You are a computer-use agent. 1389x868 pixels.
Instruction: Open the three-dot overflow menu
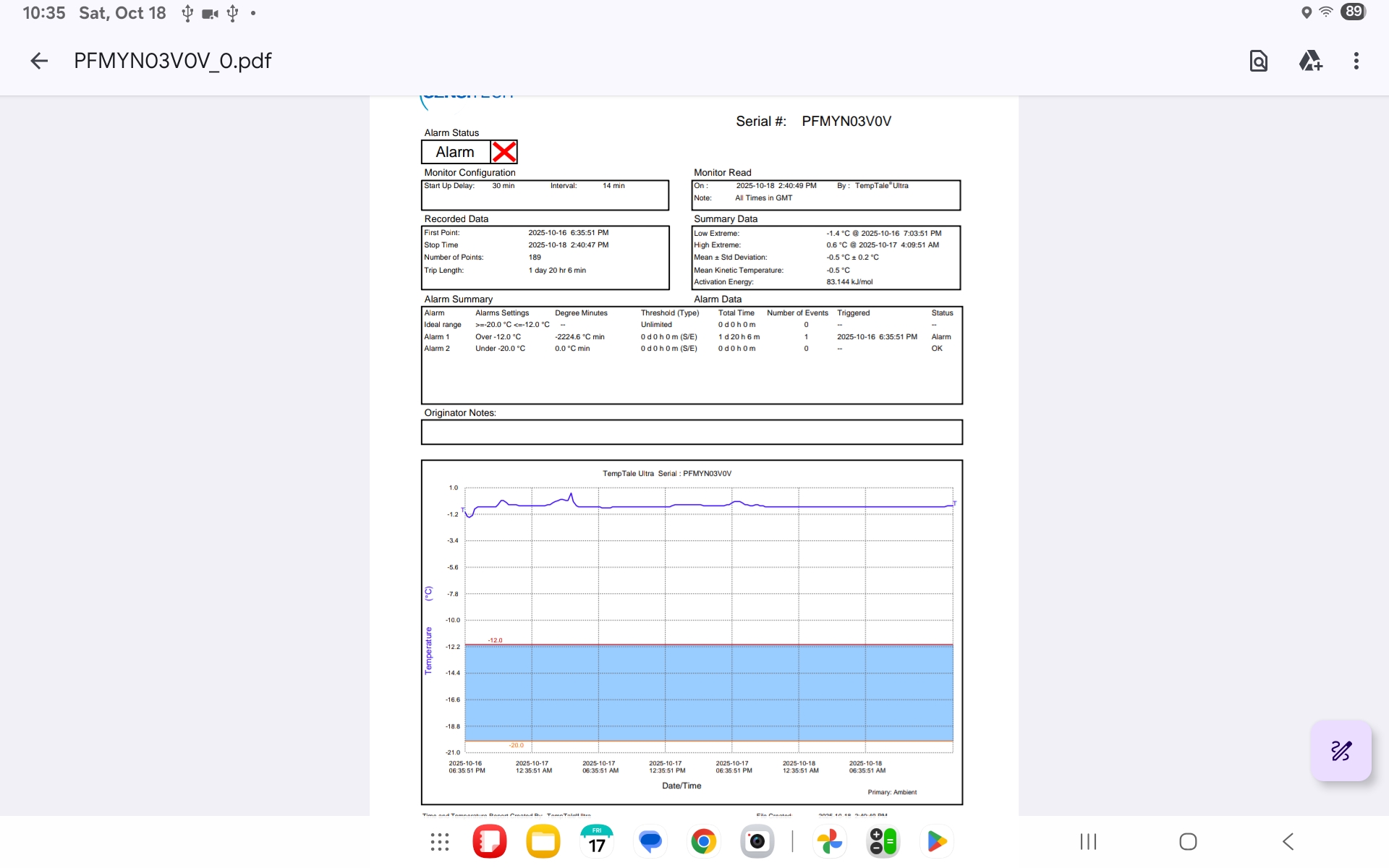coord(1356,61)
